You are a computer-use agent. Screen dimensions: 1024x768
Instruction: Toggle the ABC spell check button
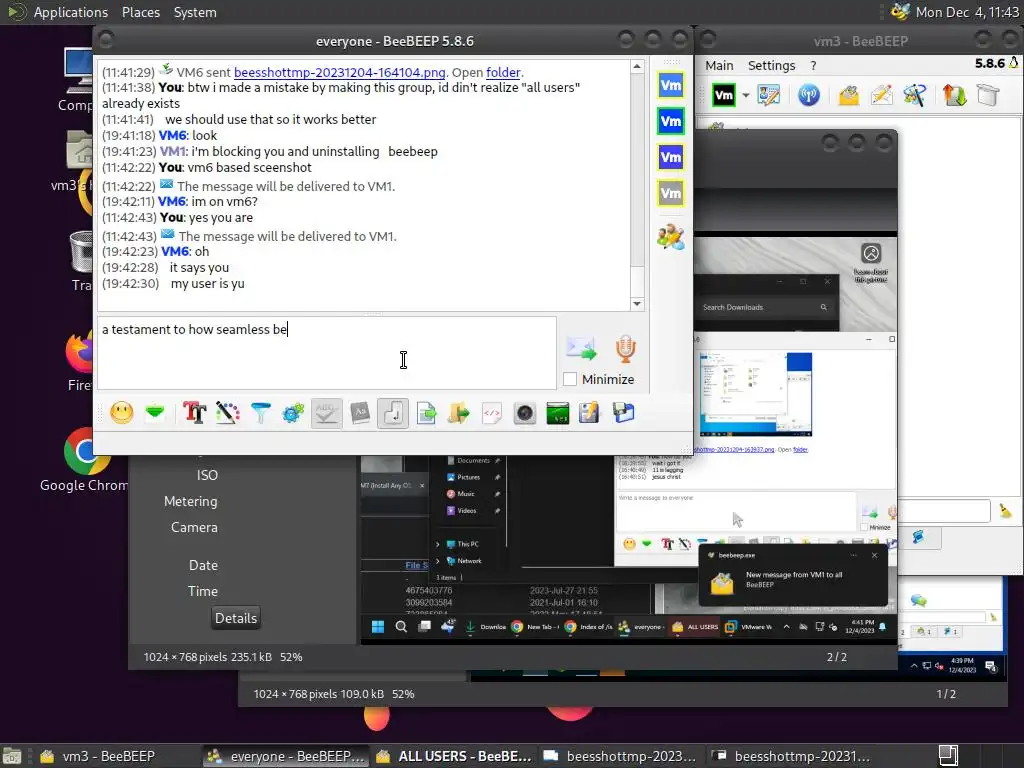coord(327,413)
